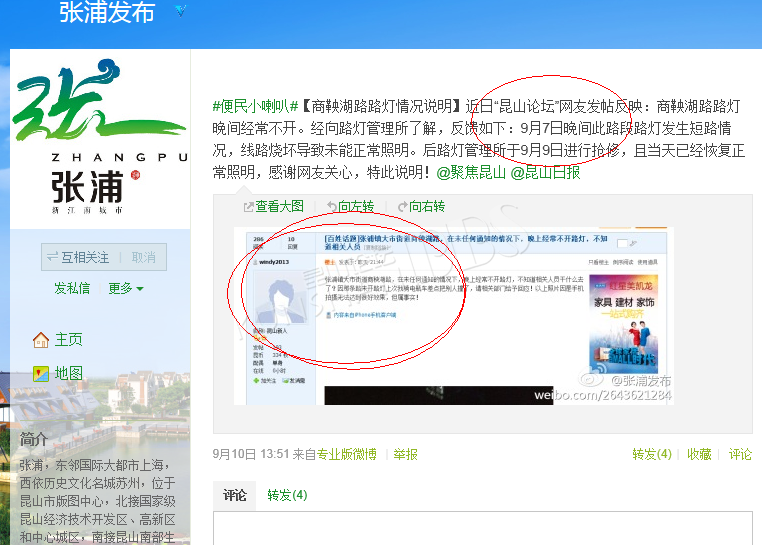This screenshot has height=545, width=762.
Task: Rotate the image right with 向右转
Action: [x=427, y=206]
